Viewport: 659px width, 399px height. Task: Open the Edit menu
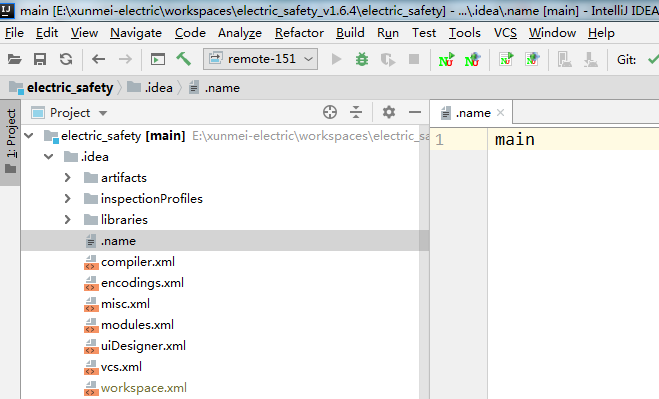point(47,33)
